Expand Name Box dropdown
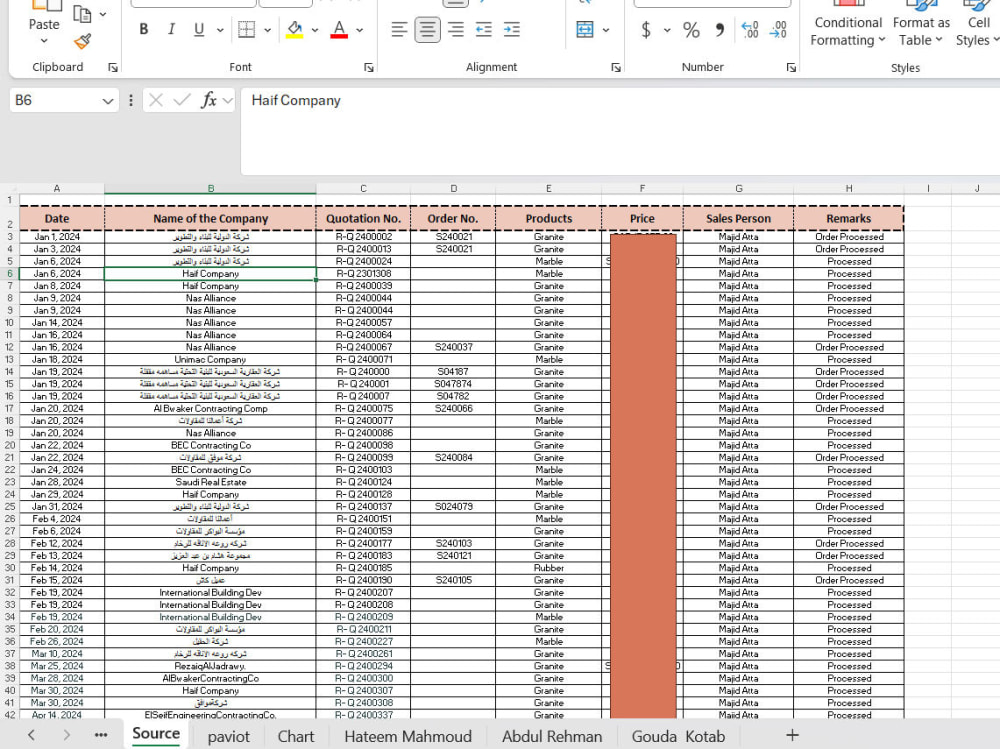This screenshot has height=749, width=1000. coord(108,101)
